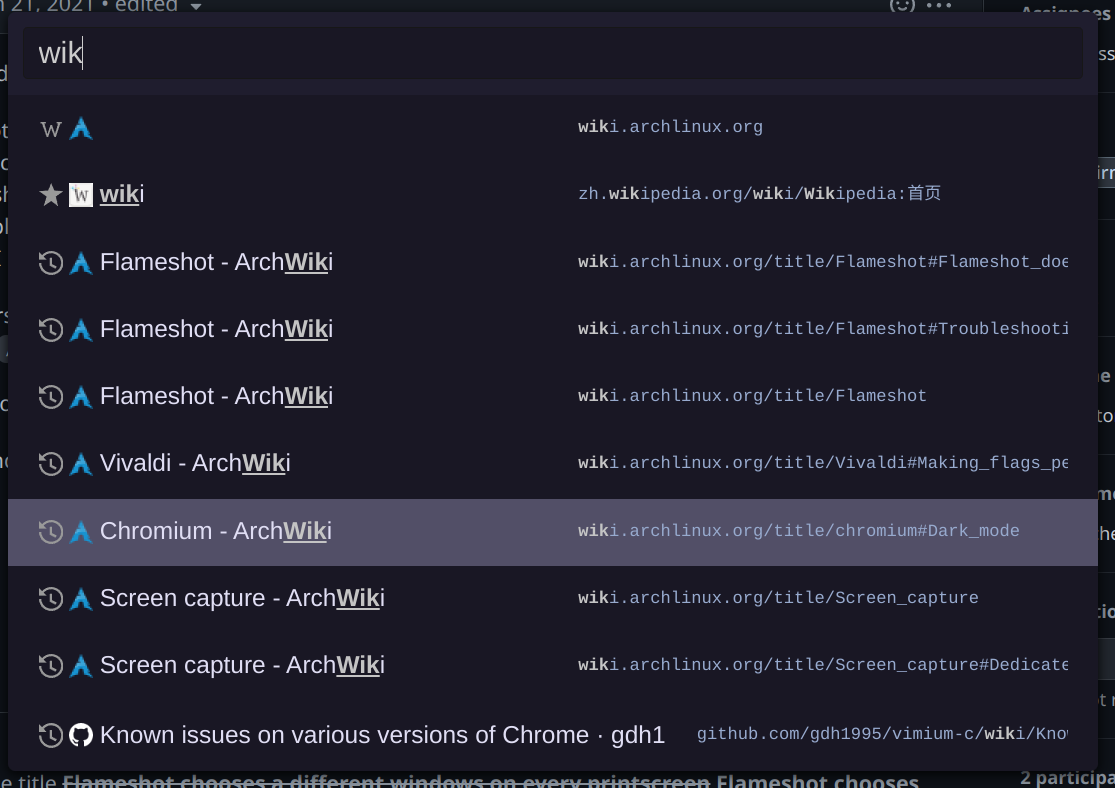Click Arch favicon in Flameshot#Flameshot_doe row
This screenshot has width=1115, height=788.
tap(81, 263)
